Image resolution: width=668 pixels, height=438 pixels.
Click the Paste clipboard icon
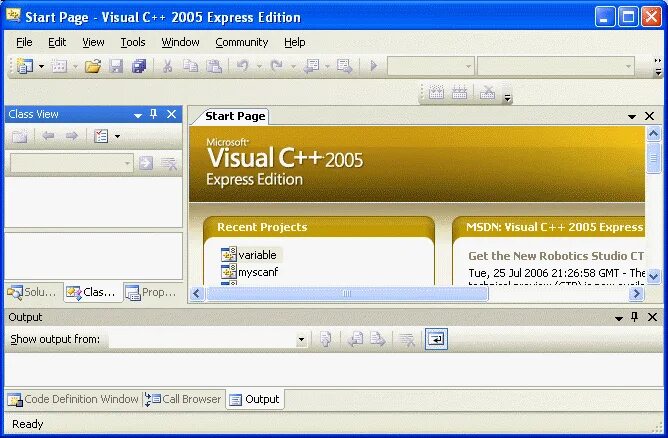tap(214, 66)
